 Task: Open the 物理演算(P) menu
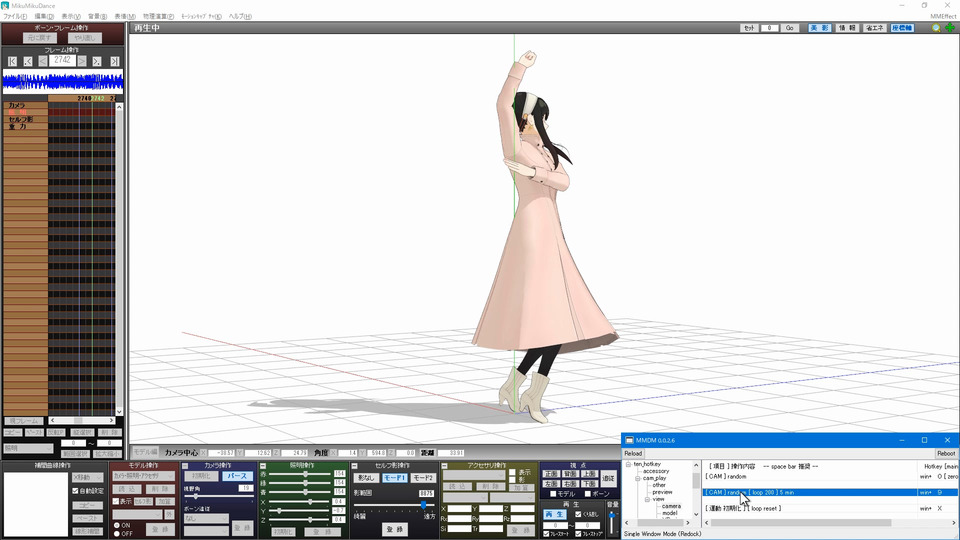click(158, 17)
